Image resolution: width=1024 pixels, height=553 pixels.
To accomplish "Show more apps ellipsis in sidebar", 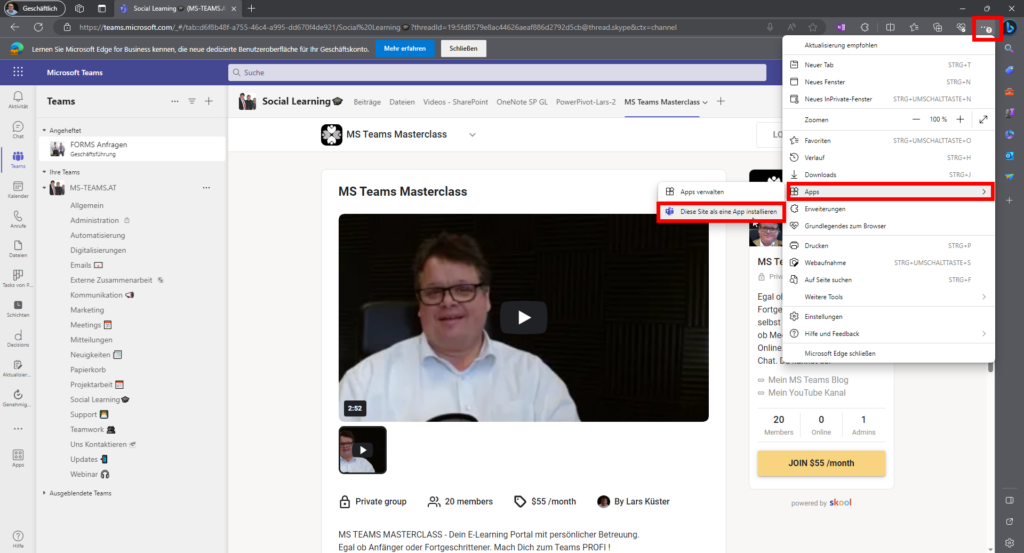I will (x=18, y=429).
